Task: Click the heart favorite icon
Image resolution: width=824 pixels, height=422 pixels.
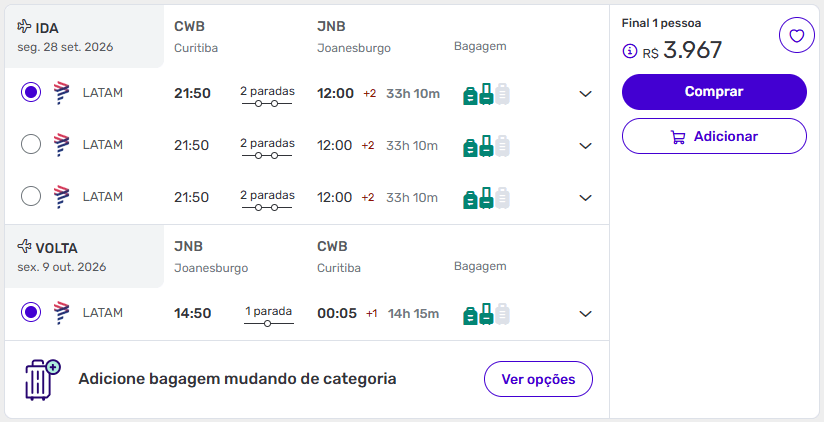Action: click(x=796, y=36)
